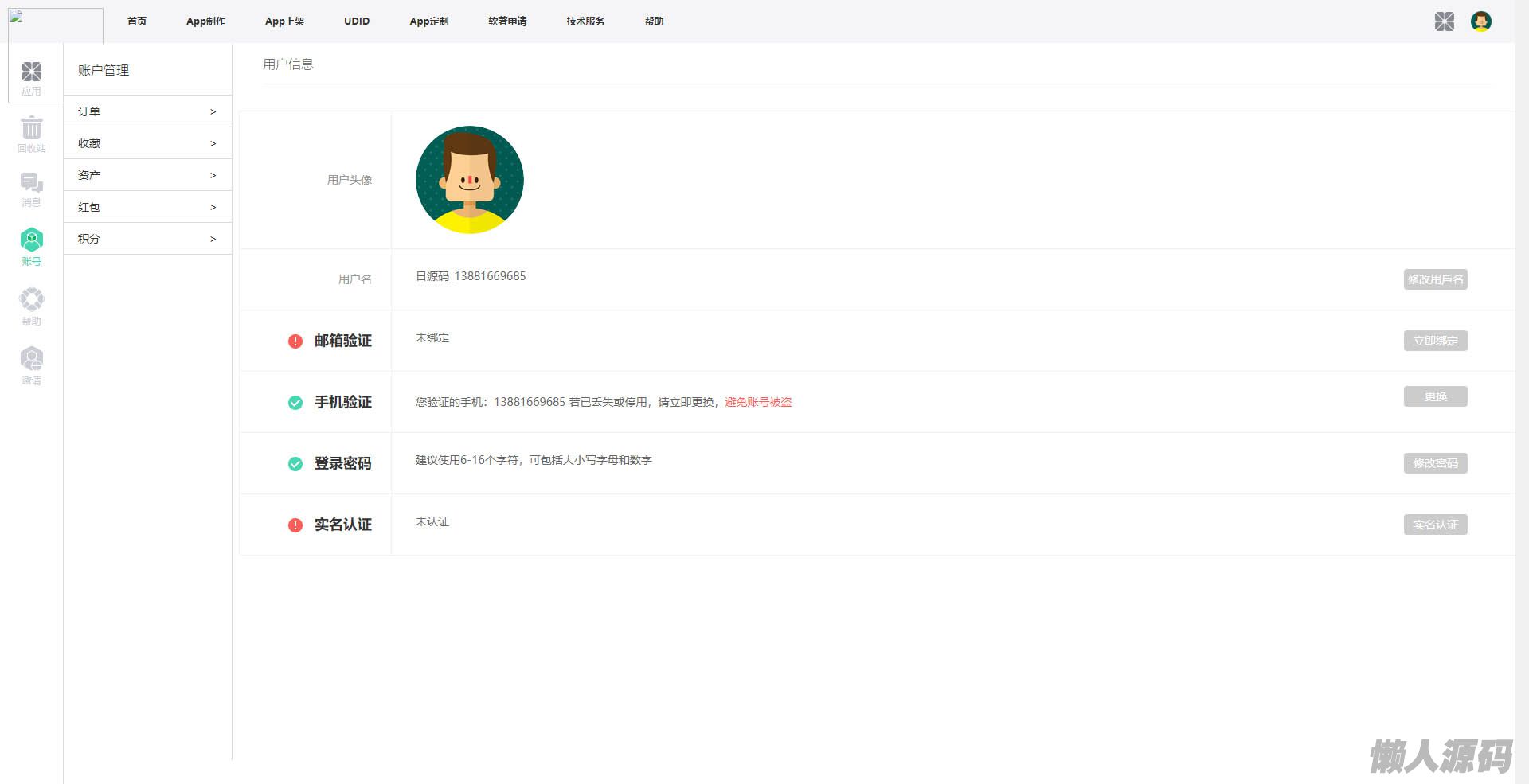Click the red warning icon beside 邮箱验证
1529x784 pixels.
point(295,341)
